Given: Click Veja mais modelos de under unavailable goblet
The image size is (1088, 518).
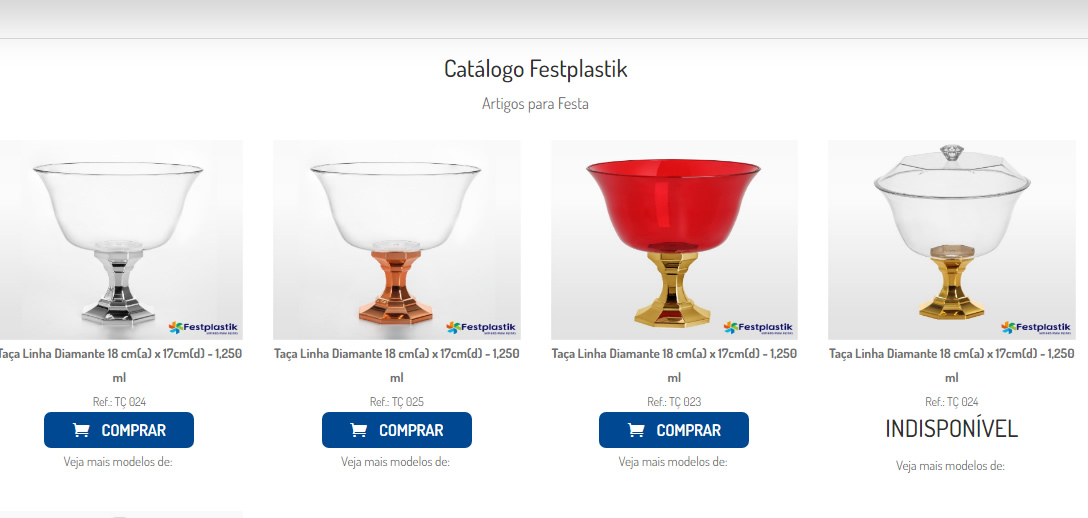Looking at the screenshot, I should tap(950, 466).
